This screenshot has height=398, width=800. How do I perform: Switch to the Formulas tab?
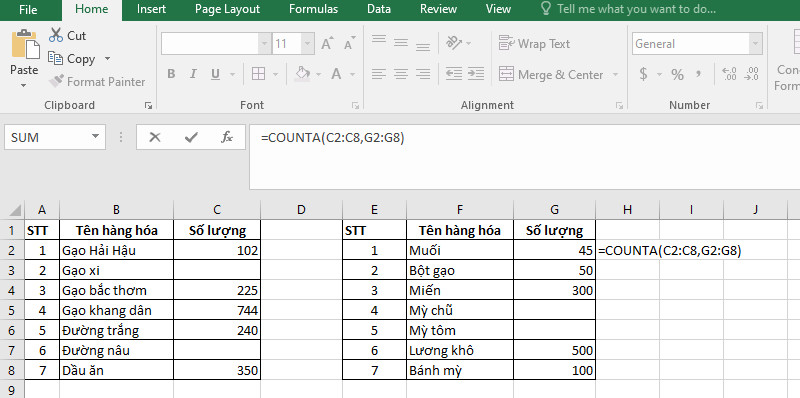(x=313, y=9)
